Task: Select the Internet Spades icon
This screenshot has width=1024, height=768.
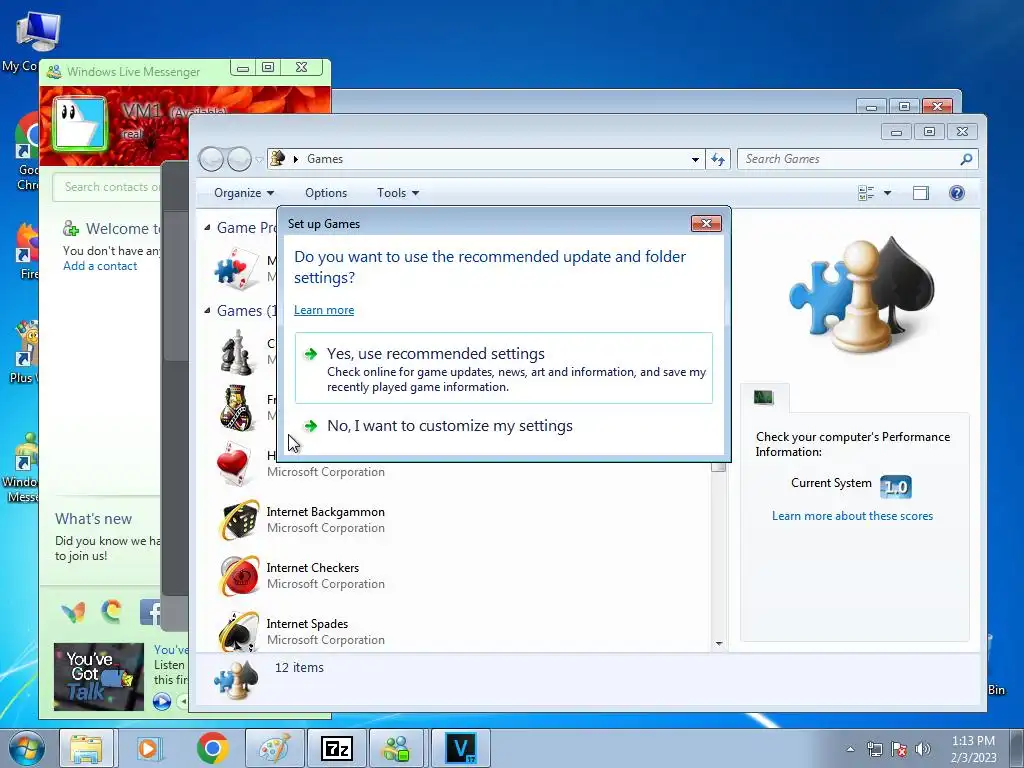Action: pyautogui.click(x=239, y=631)
